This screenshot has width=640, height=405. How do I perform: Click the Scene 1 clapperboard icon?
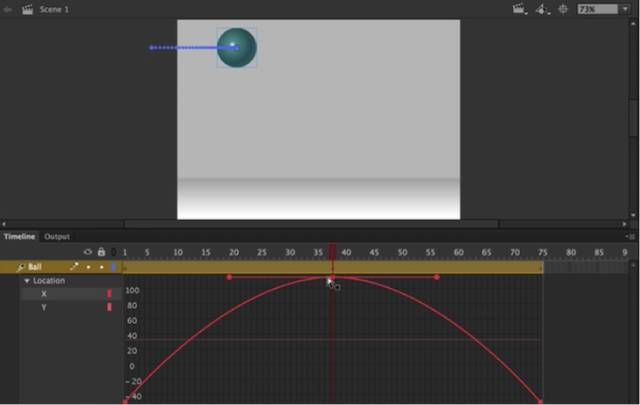(27, 9)
